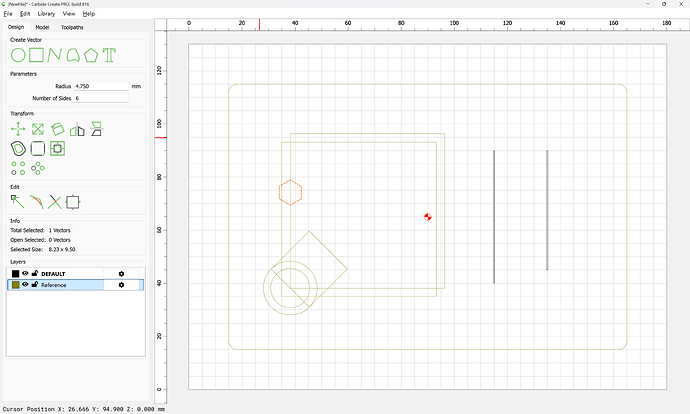
Task: Open the Offset Vector tool
Action: [18, 149]
